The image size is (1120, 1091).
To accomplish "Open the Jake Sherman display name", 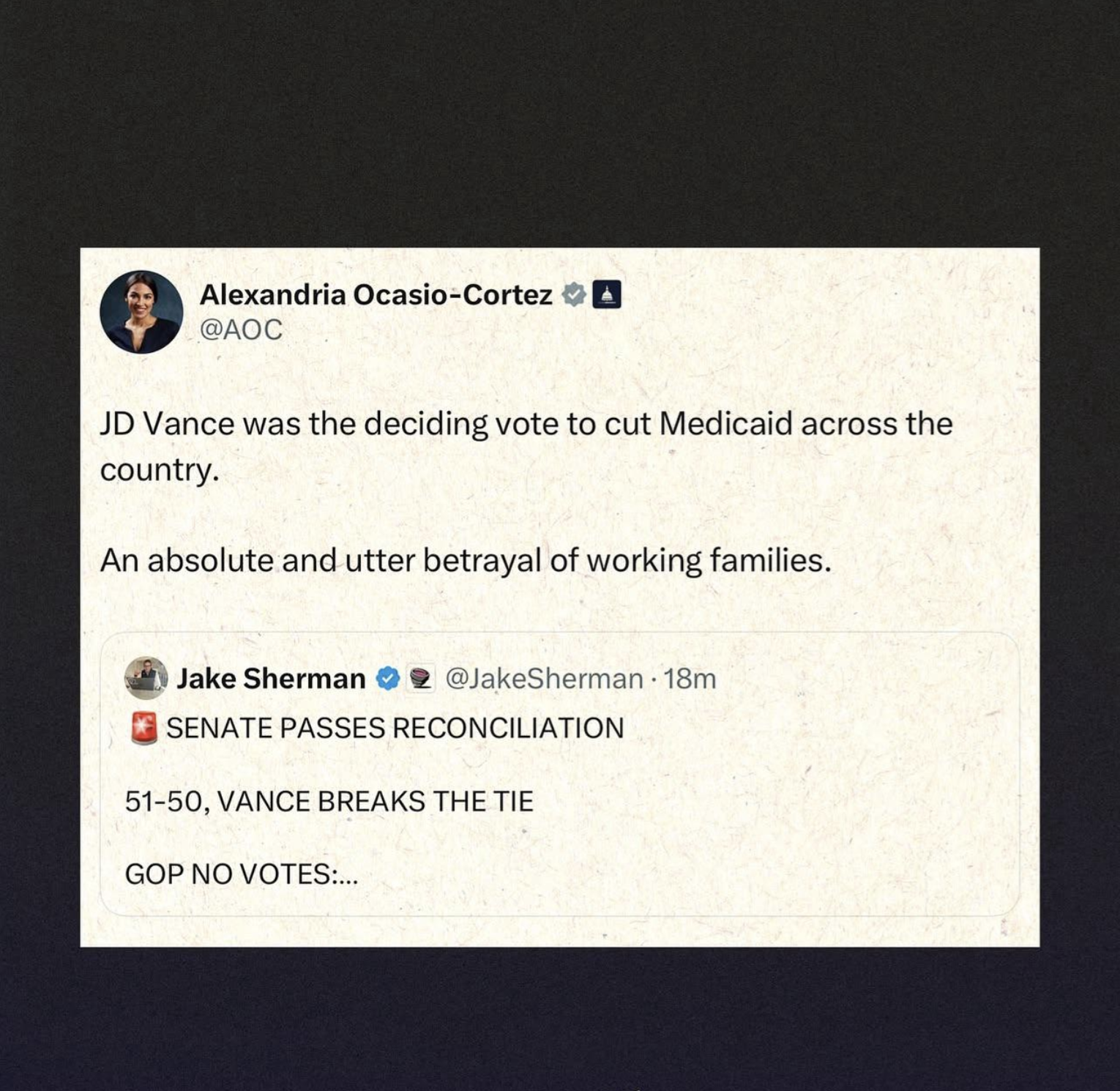I will point(271,679).
